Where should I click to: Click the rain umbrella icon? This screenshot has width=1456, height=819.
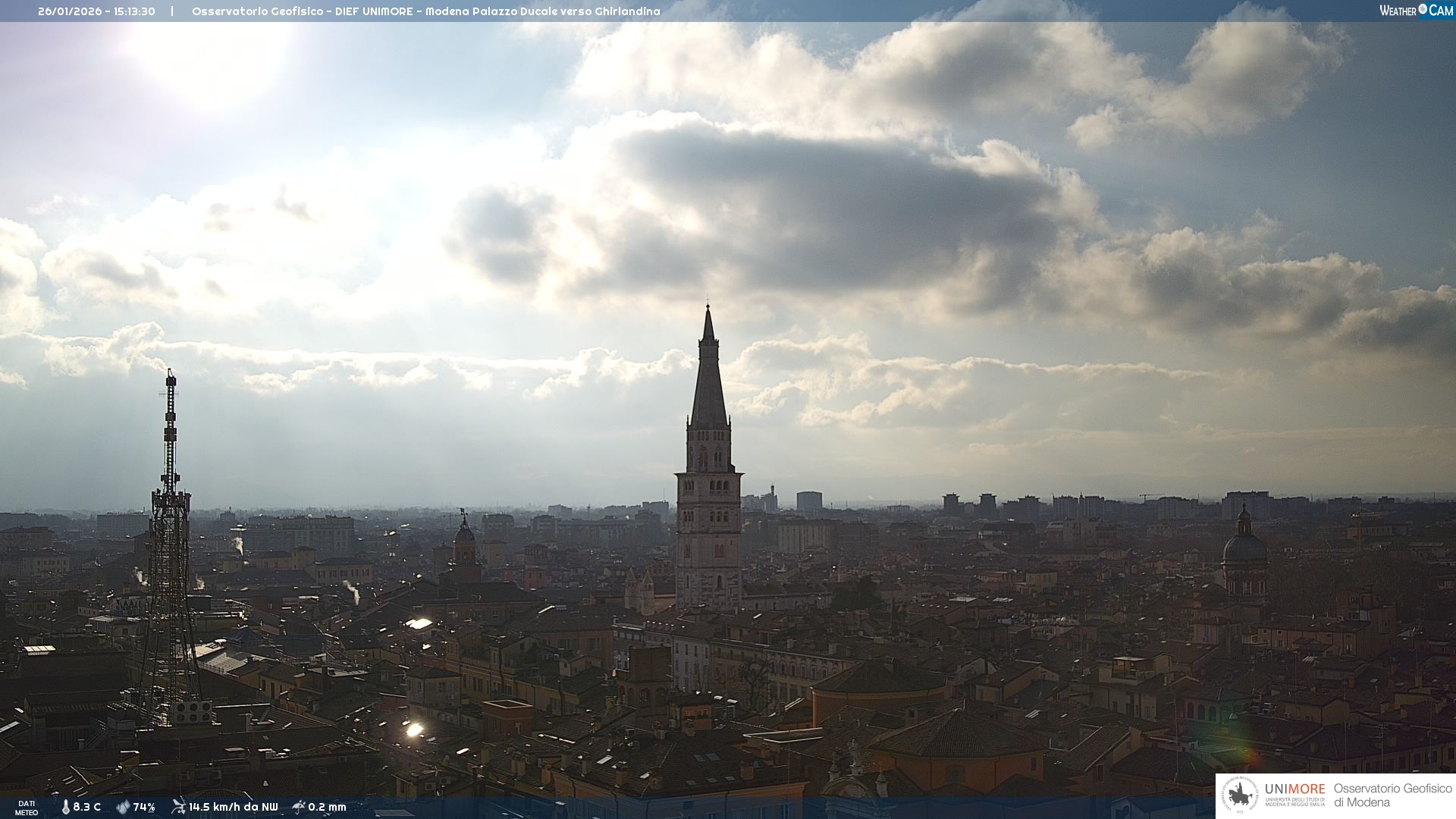pyautogui.click(x=299, y=807)
